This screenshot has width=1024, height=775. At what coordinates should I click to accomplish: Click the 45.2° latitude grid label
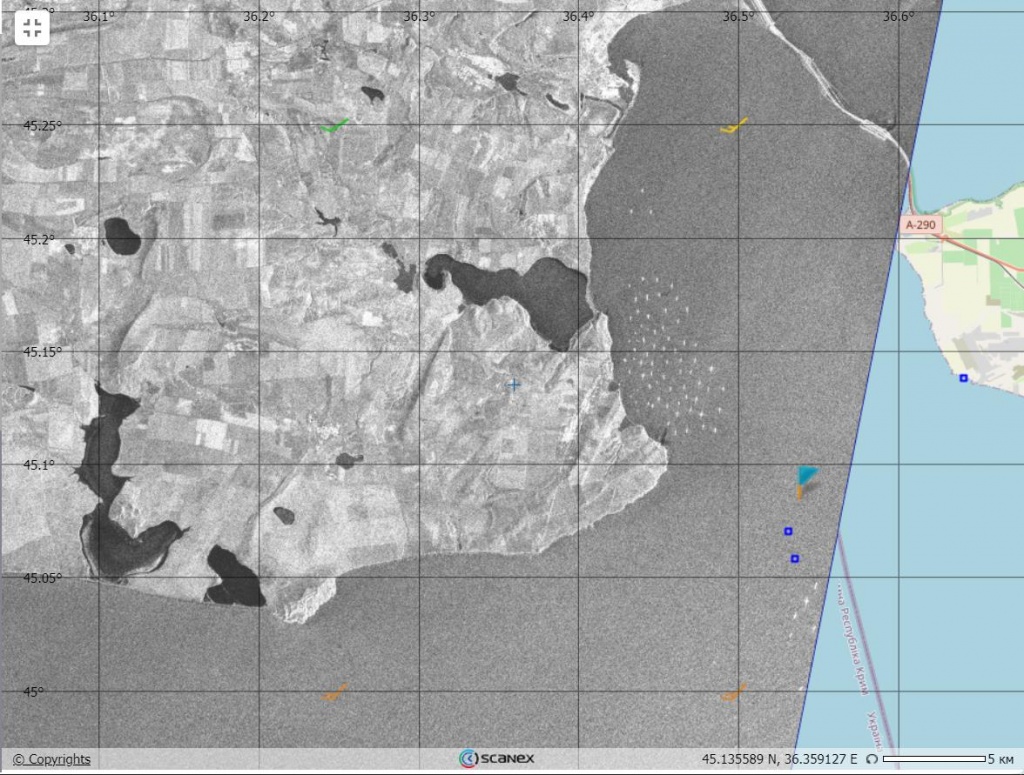point(39,240)
